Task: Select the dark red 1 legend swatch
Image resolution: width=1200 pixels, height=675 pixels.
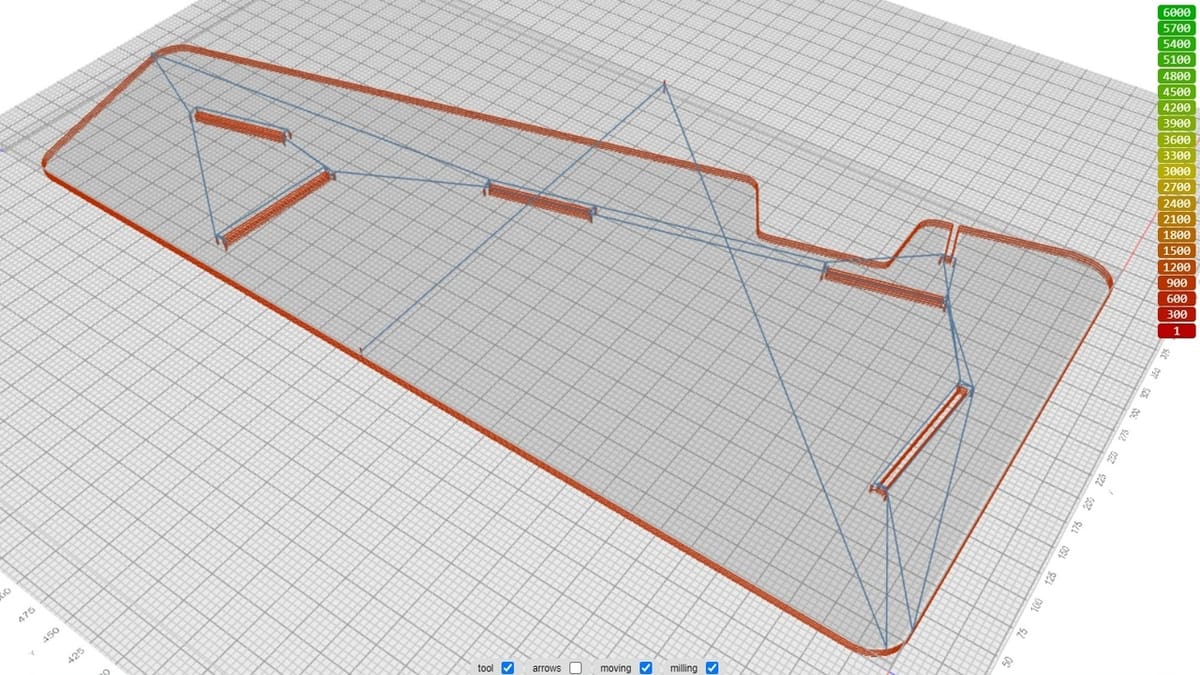Action: (x=1176, y=331)
